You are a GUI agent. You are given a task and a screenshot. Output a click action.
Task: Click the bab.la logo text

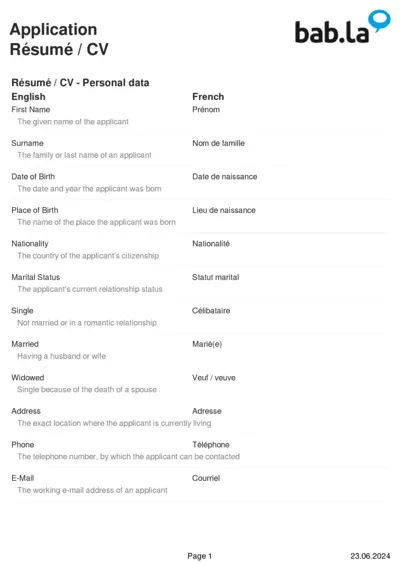pyautogui.click(x=332, y=32)
